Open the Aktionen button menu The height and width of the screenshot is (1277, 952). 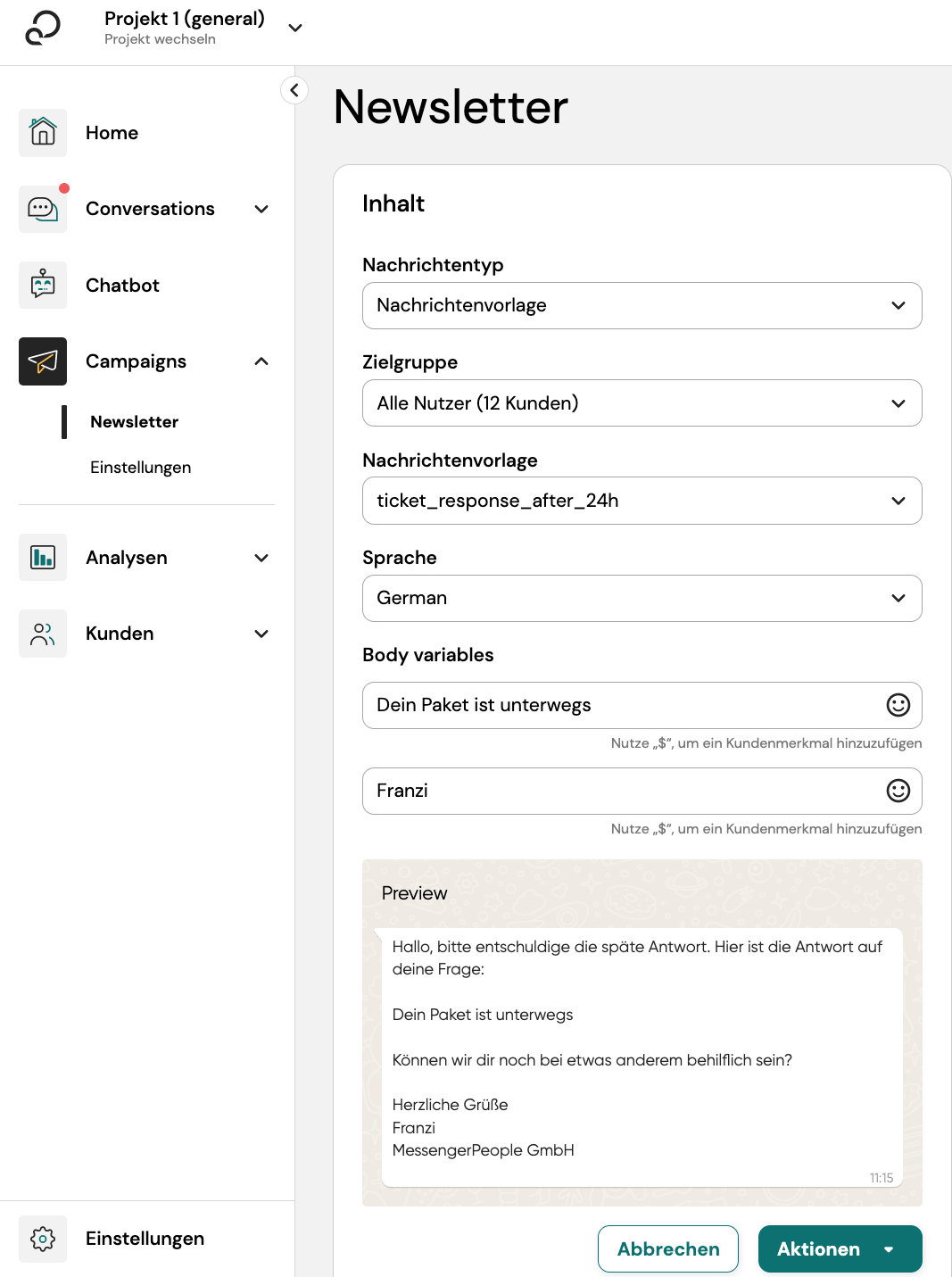[x=839, y=1248]
